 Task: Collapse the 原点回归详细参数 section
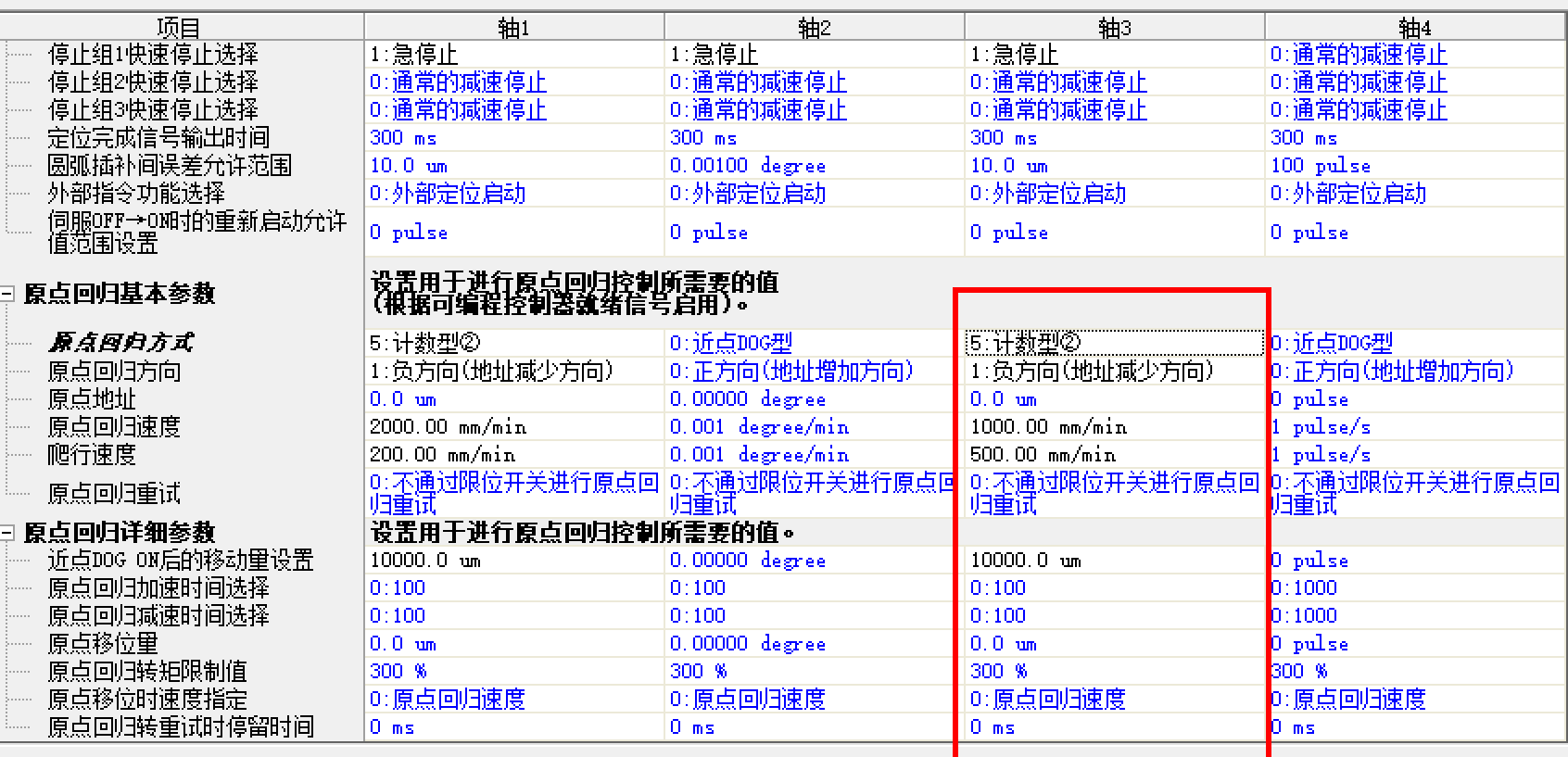[7, 533]
